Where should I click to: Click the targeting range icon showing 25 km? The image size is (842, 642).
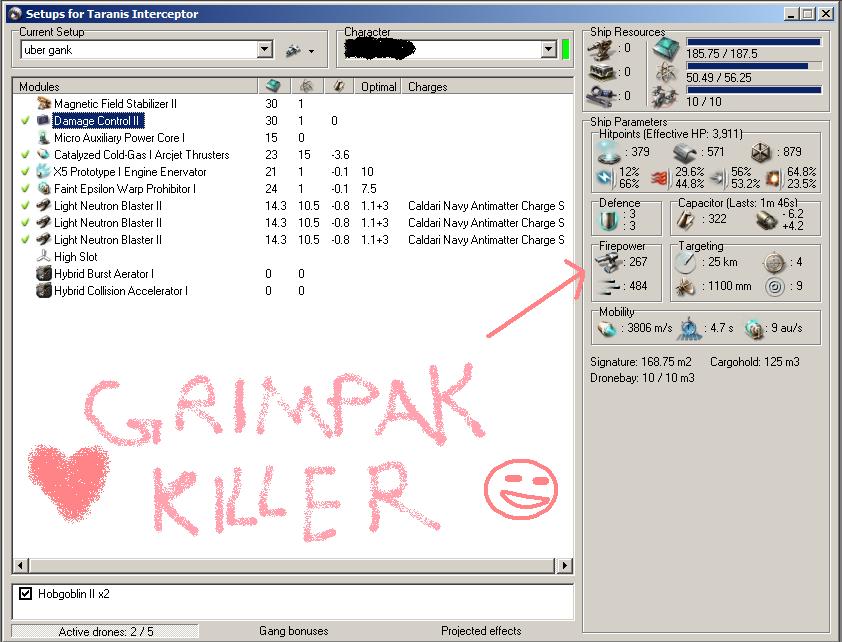tap(685, 262)
